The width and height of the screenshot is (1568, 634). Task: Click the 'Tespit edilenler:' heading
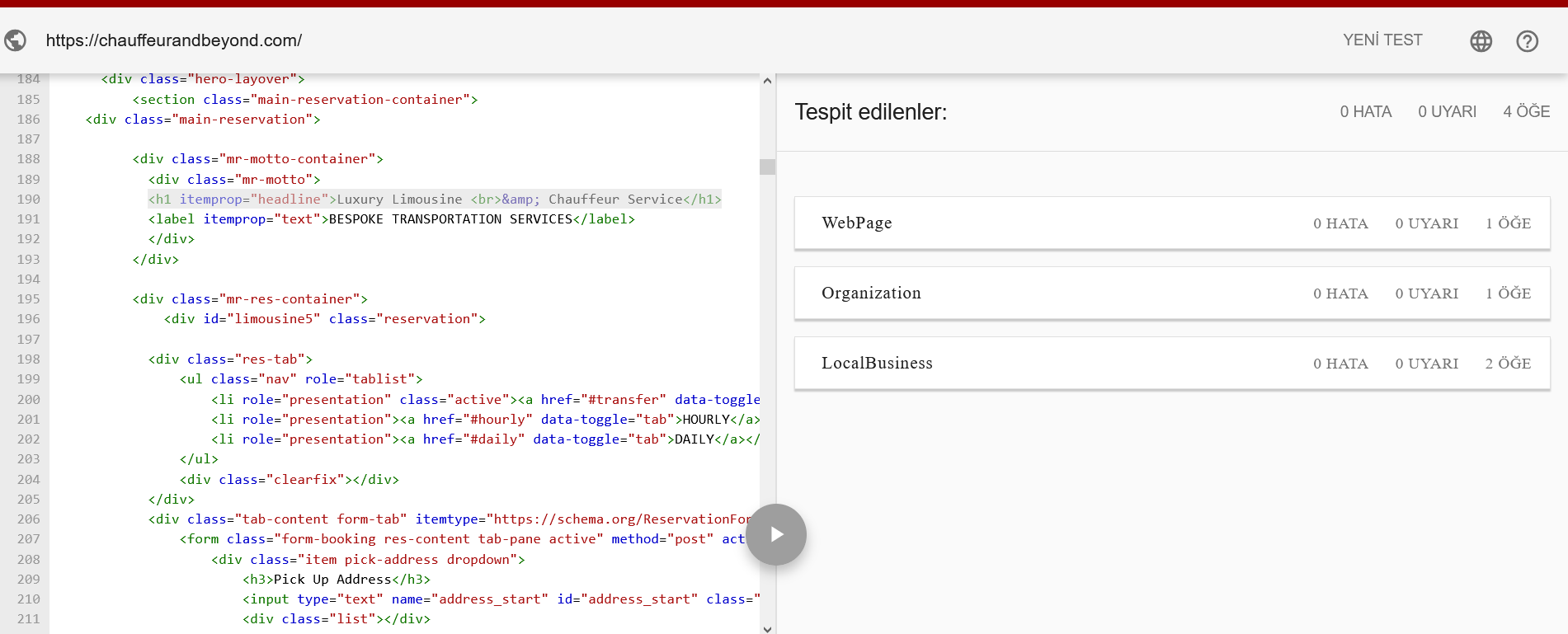click(871, 112)
